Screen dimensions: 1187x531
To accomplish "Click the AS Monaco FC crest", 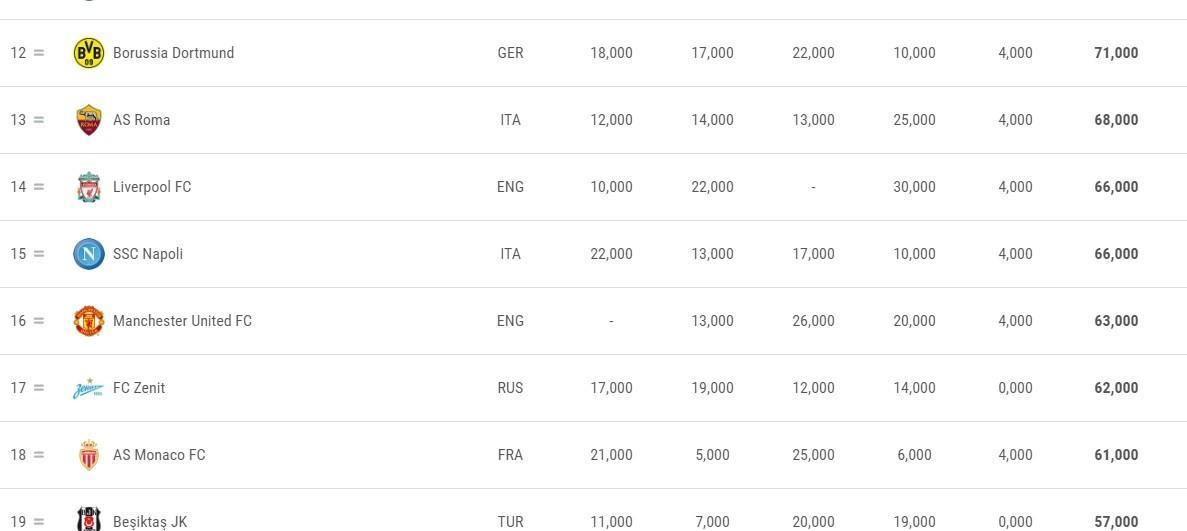I will (x=89, y=454).
